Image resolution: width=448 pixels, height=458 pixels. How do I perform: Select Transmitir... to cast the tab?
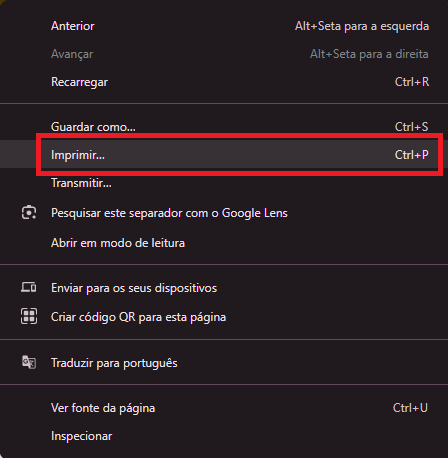[224, 183]
